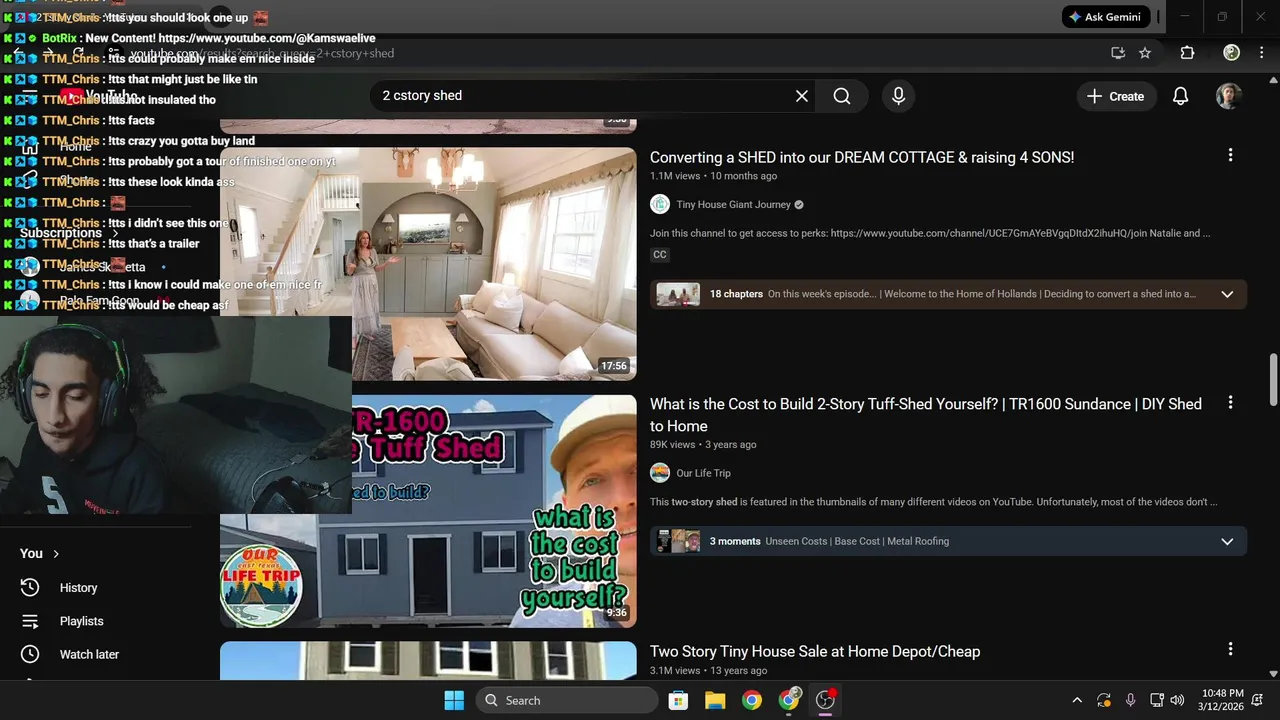Click the Playlists icon
Image resolution: width=1280 pixels, height=720 pixels.
coord(30,621)
